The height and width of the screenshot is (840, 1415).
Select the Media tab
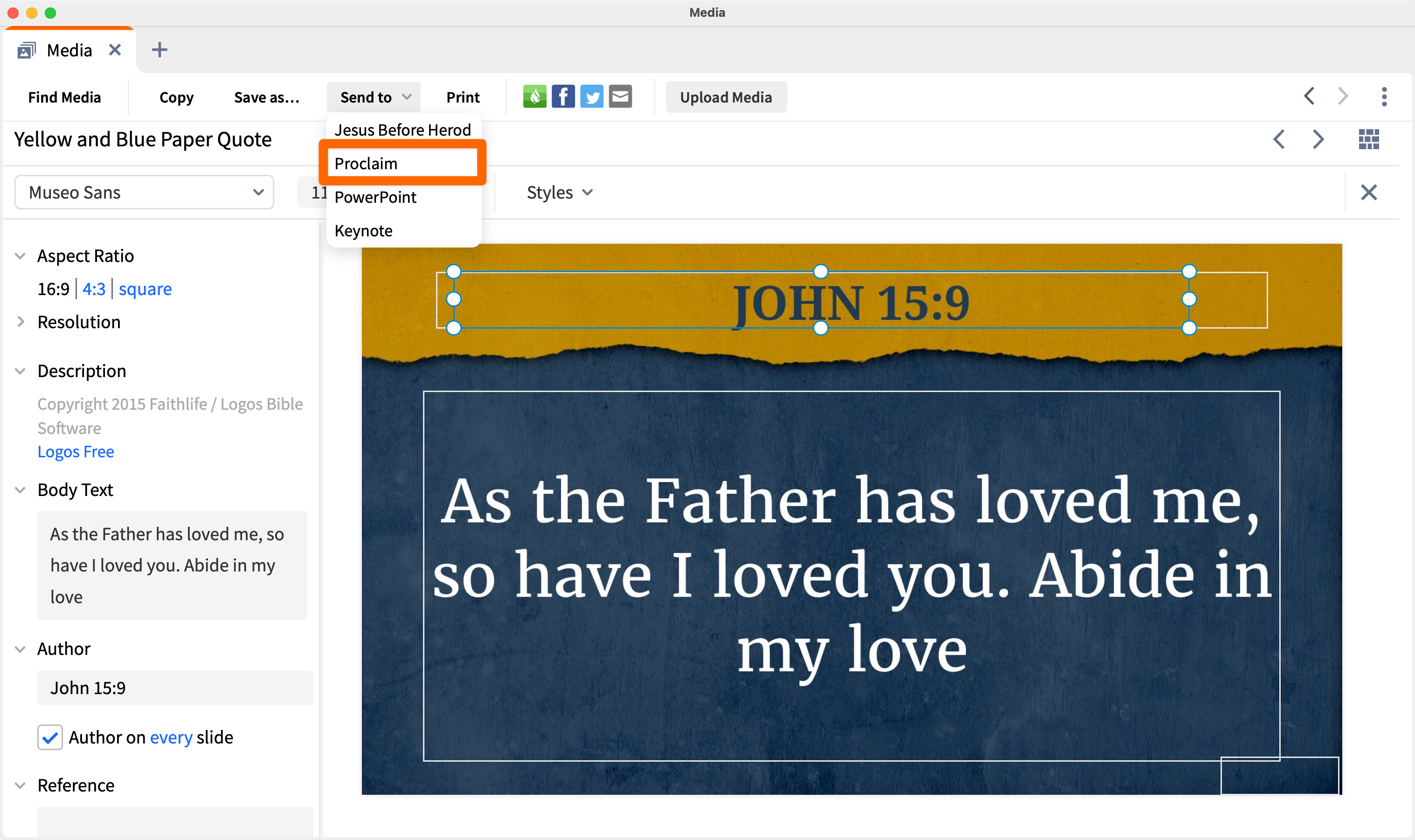pyautogui.click(x=69, y=50)
